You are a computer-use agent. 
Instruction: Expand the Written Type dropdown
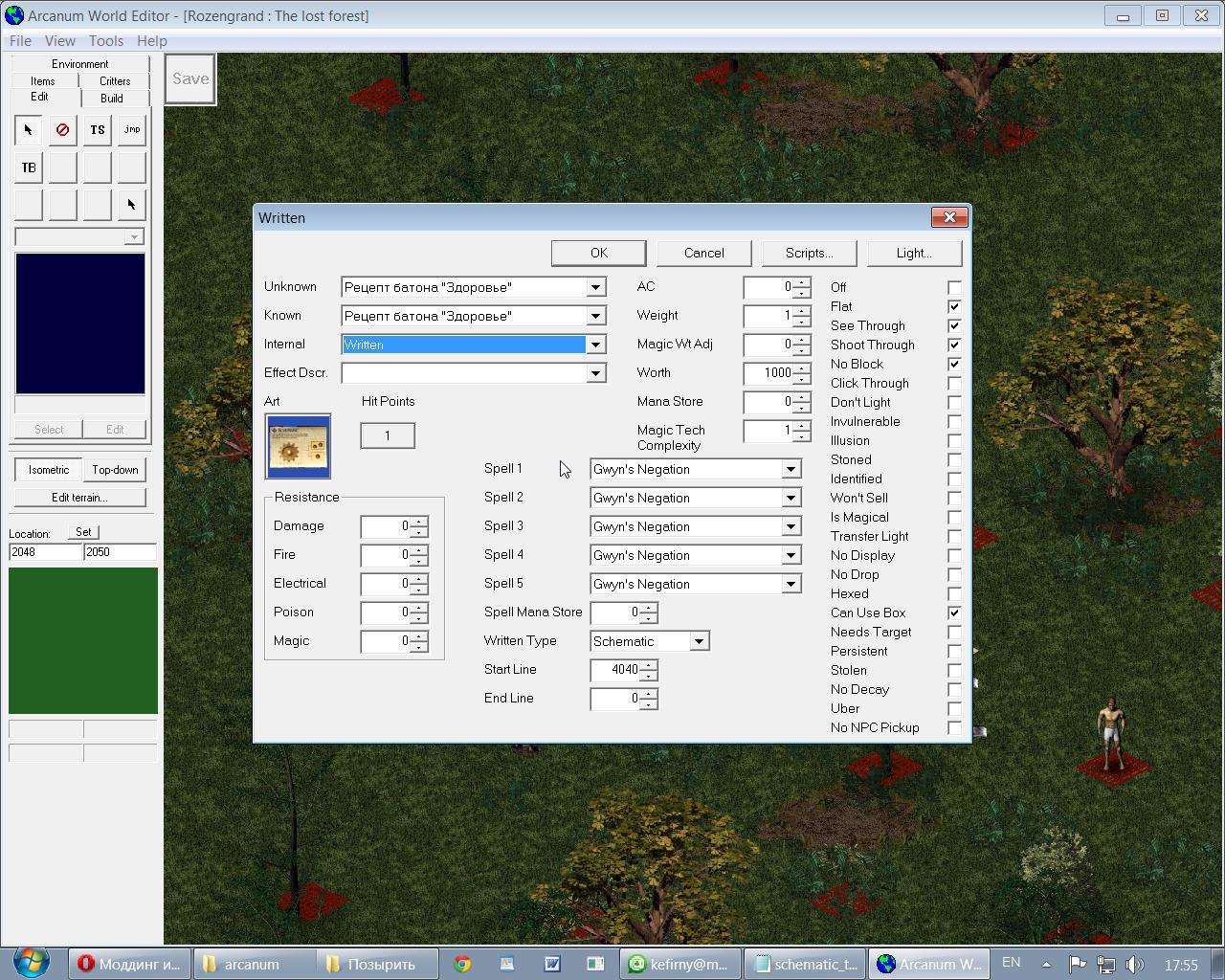tap(699, 641)
